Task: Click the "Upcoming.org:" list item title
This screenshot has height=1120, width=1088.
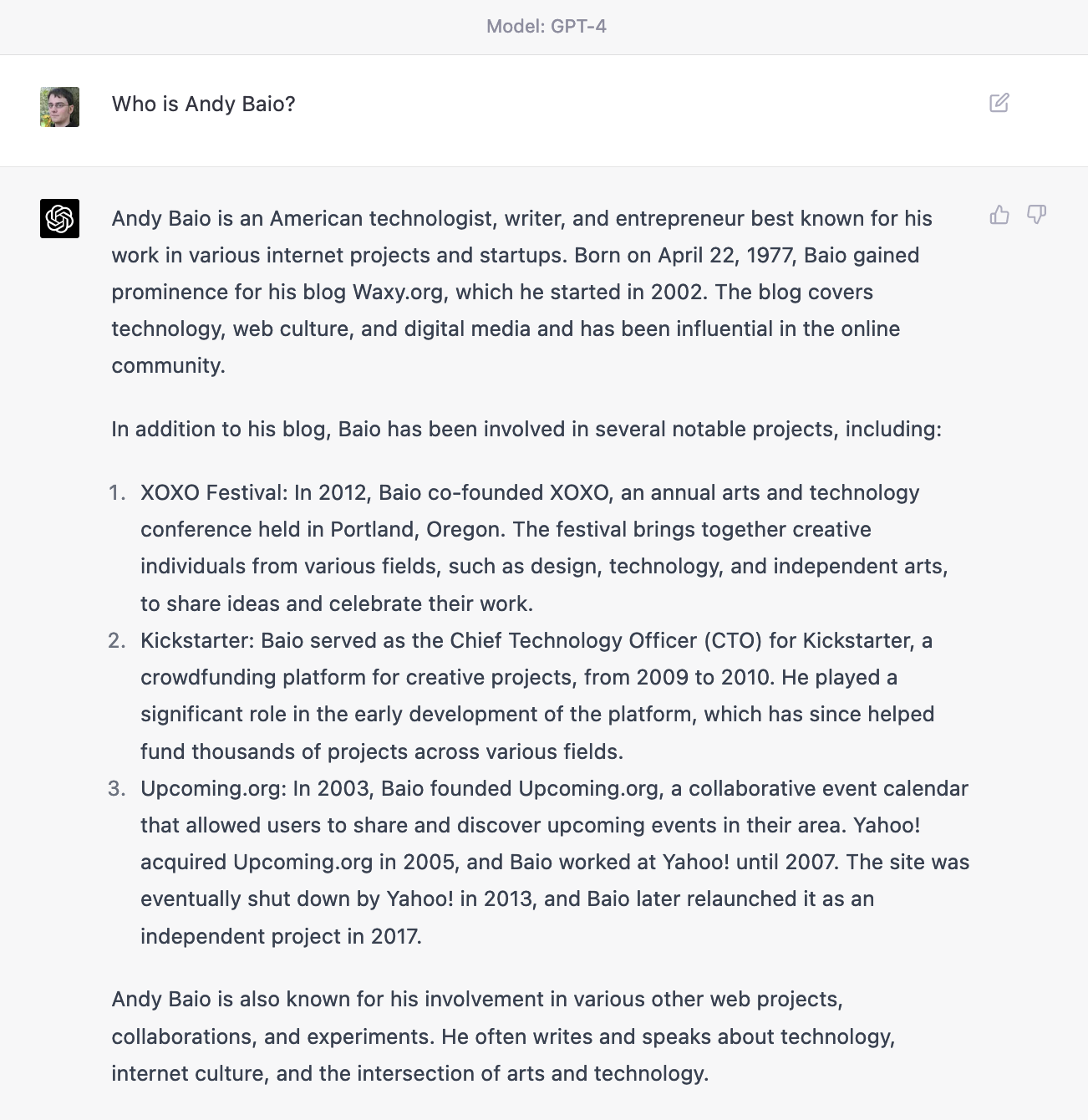Action: pyautogui.click(x=213, y=788)
